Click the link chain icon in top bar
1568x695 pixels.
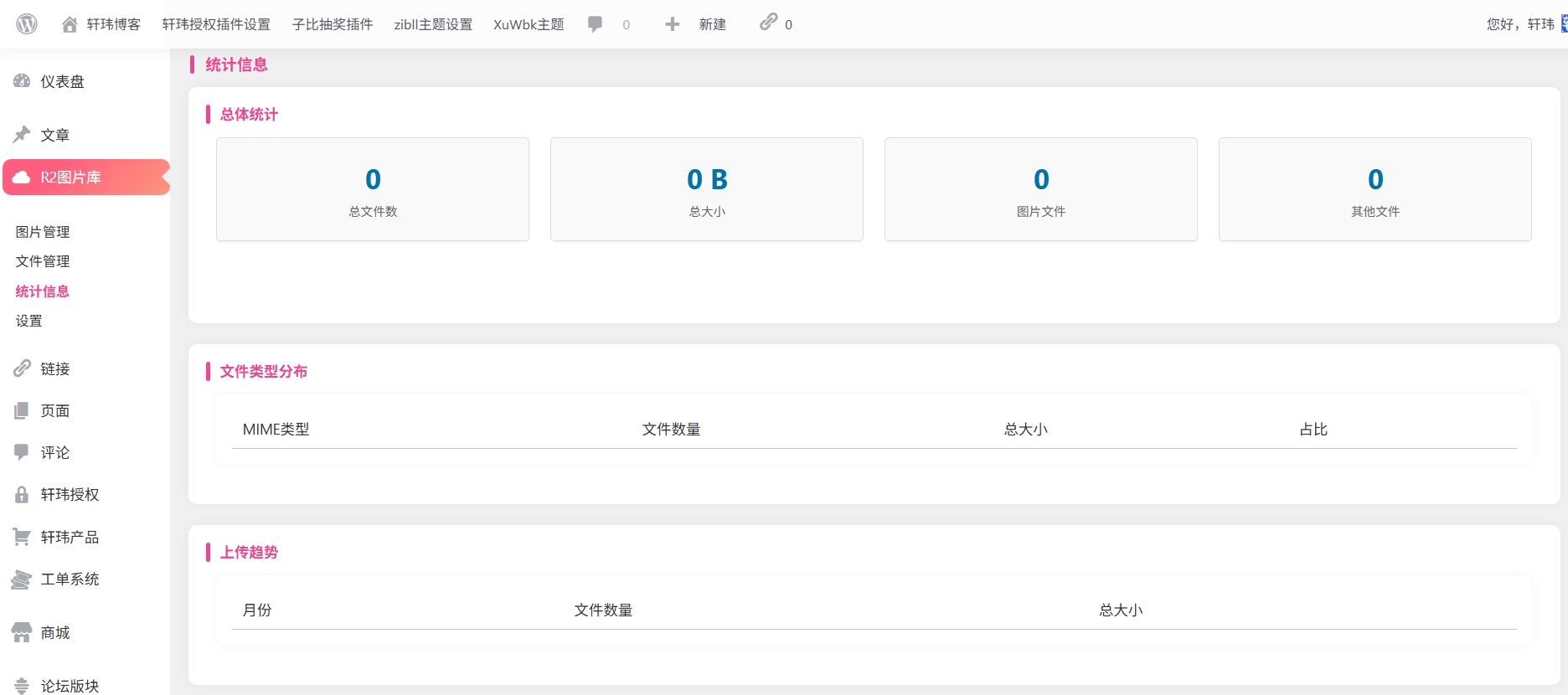[x=768, y=23]
